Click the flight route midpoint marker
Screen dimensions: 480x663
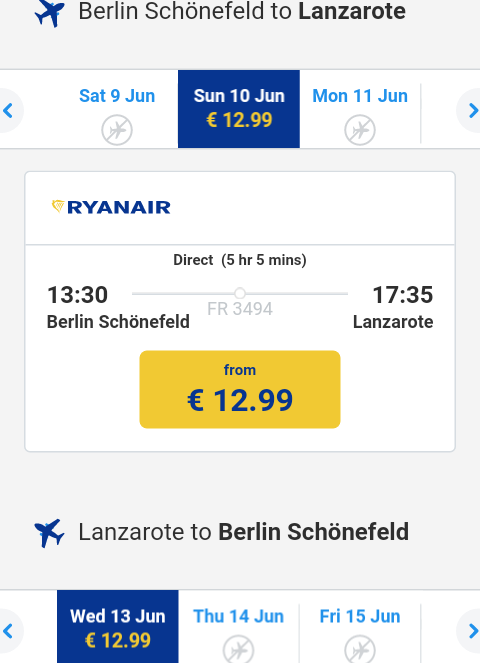click(240, 293)
